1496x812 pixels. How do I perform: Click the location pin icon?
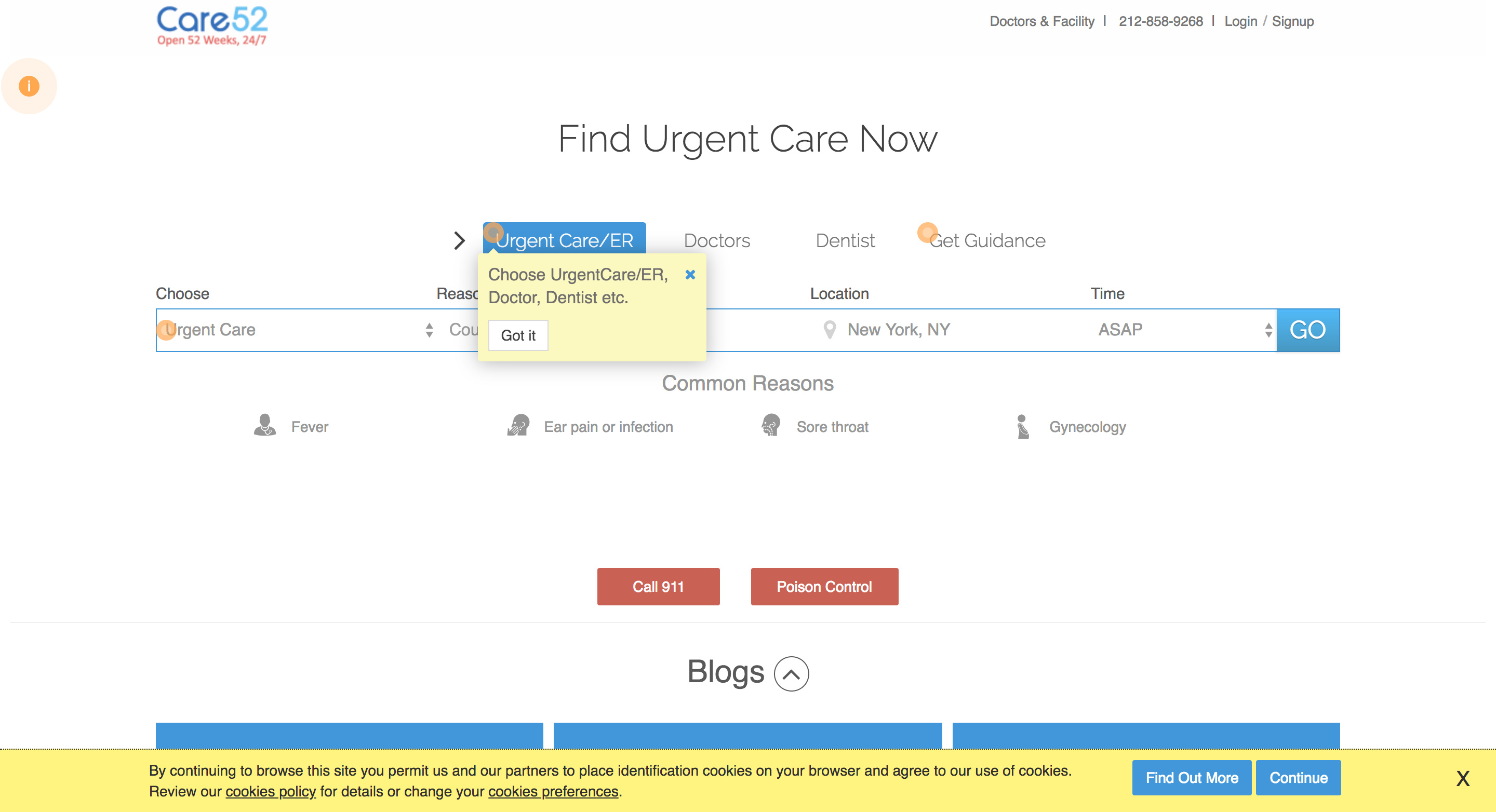click(830, 330)
